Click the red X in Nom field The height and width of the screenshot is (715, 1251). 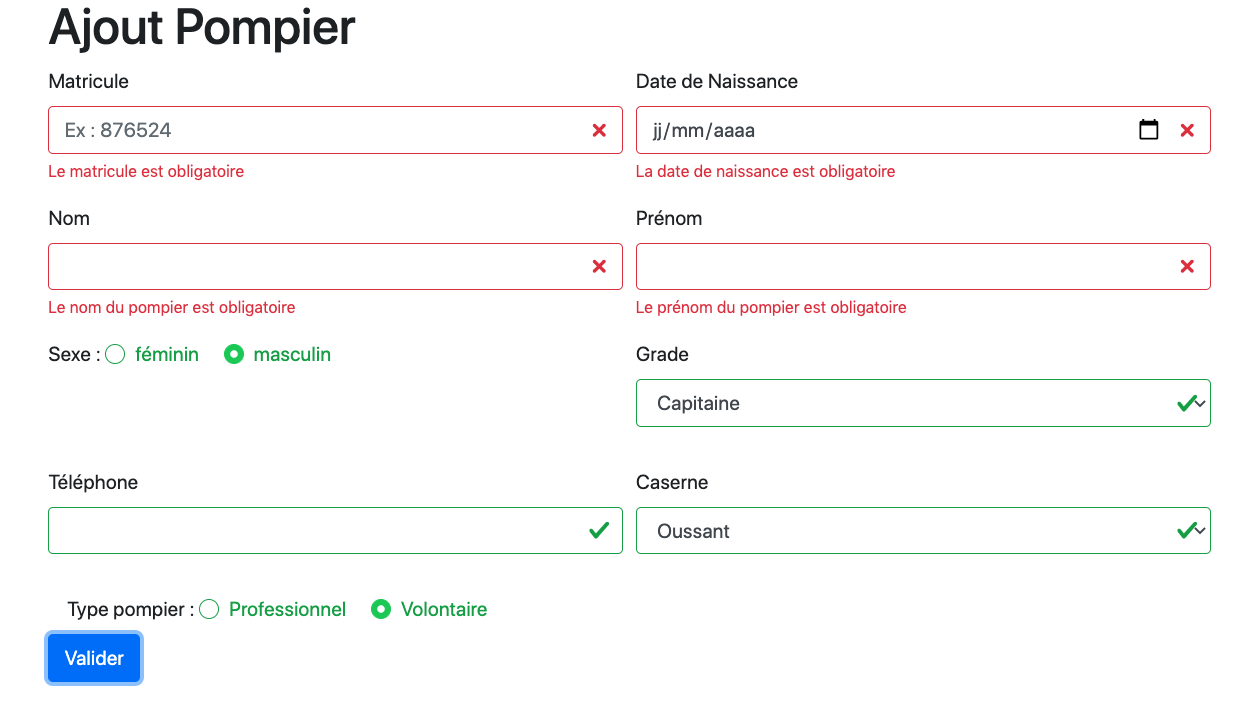tap(599, 266)
